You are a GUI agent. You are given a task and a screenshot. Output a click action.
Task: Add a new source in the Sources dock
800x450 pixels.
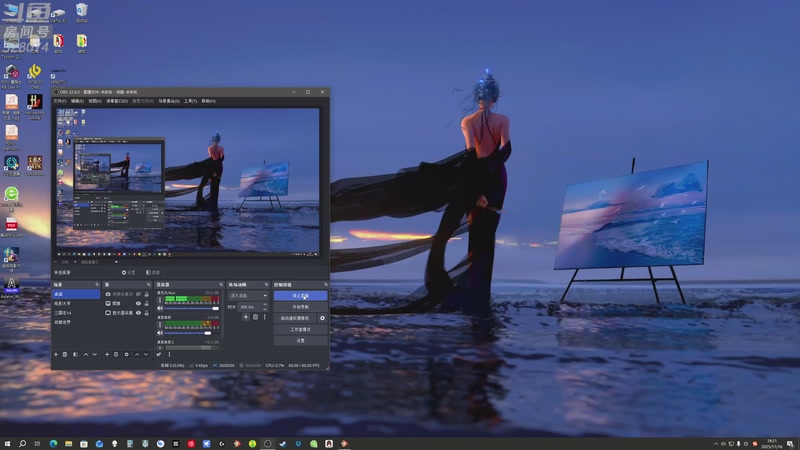(107, 354)
